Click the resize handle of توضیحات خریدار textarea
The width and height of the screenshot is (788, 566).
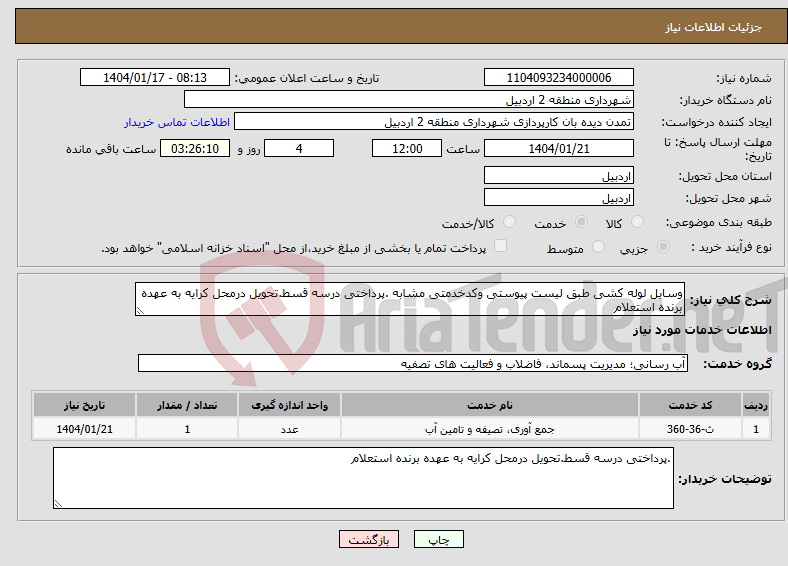click(x=58, y=504)
